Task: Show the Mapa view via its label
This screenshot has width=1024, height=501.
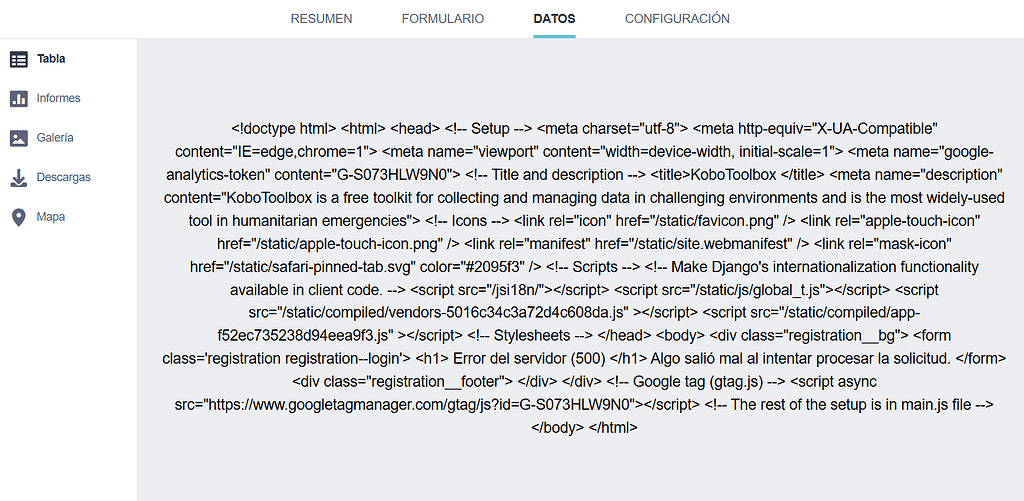Action: [x=50, y=217]
